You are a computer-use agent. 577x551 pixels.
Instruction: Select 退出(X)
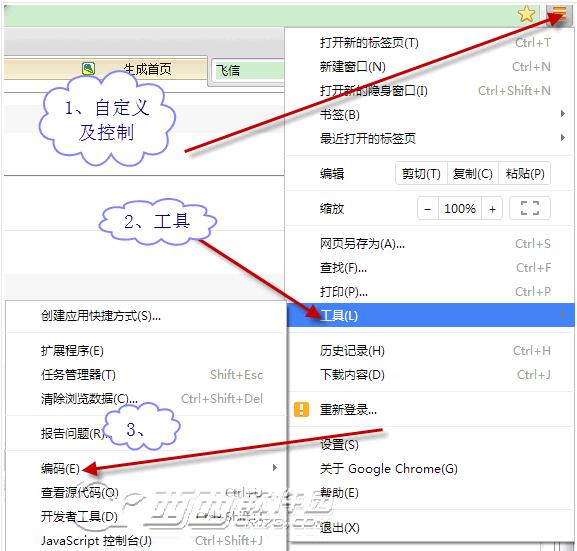430,527
